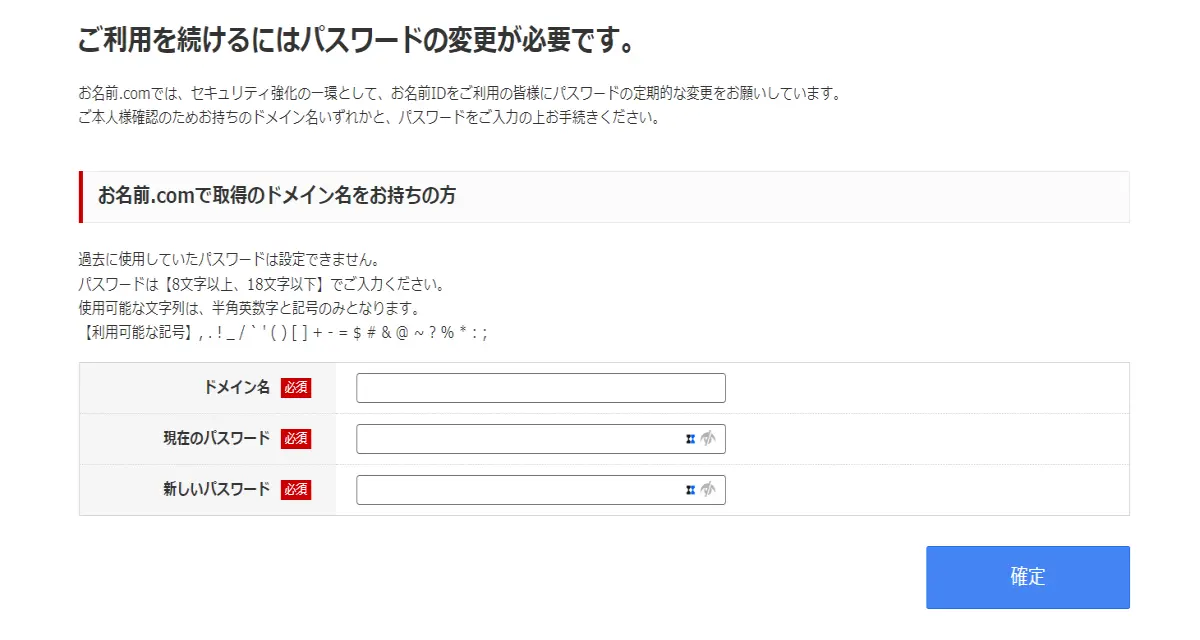
Task: Click the blue key-shaped autofill icon, current password row
Action: click(x=690, y=438)
